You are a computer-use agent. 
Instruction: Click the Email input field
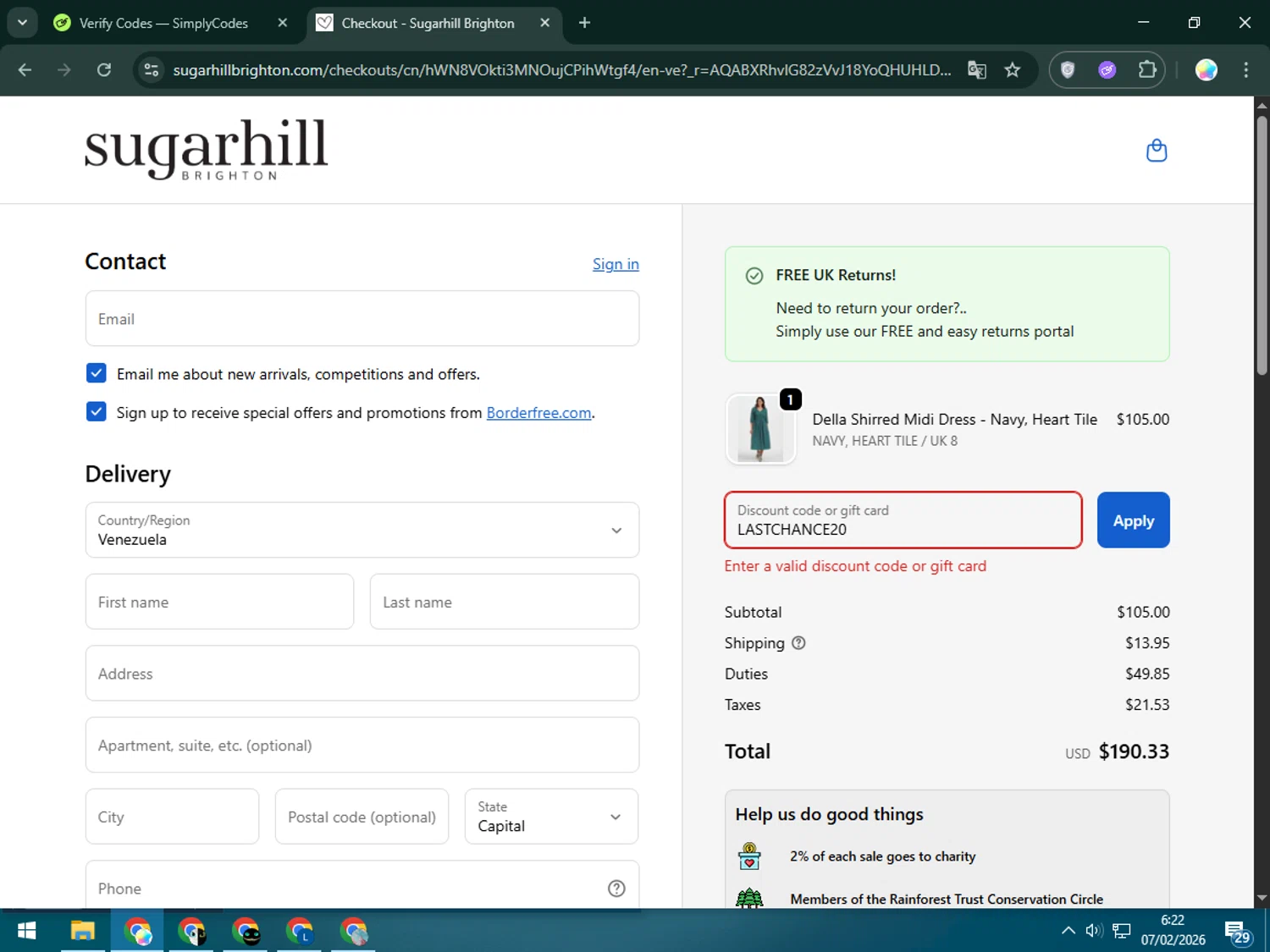coord(362,318)
